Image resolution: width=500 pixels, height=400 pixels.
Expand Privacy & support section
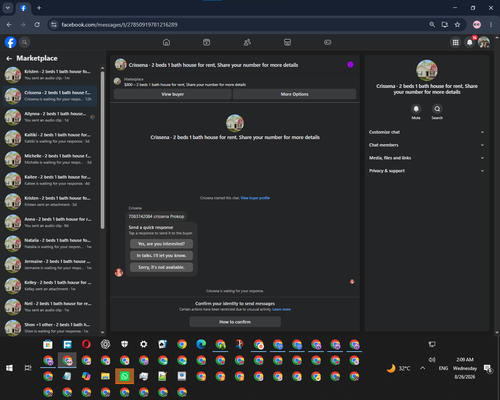coord(426,171)
